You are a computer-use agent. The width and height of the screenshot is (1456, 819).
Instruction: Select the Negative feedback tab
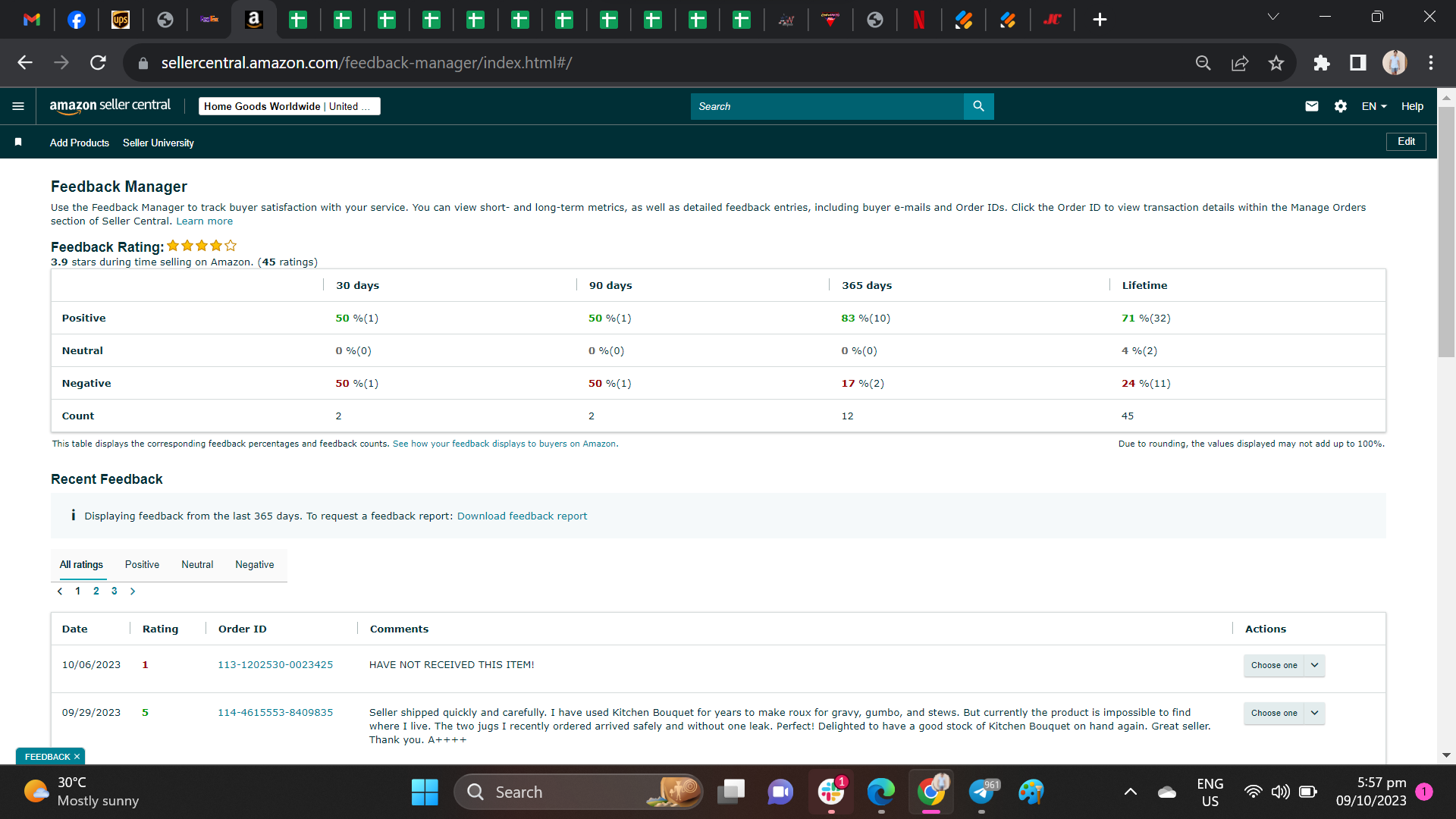click(x=255, y=564)
